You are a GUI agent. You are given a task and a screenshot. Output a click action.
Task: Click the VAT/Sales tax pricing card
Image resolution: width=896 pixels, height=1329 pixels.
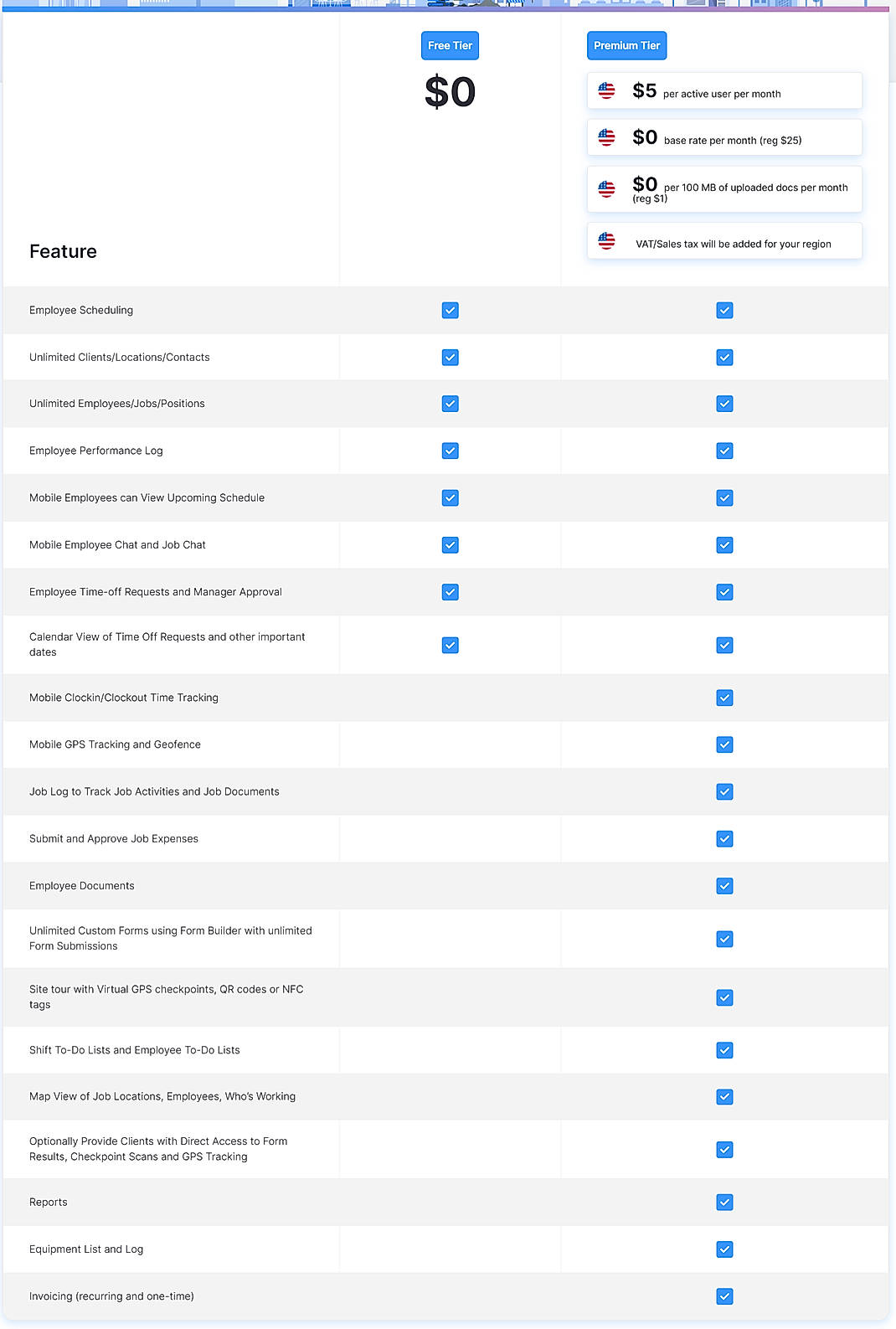point(723,241)
